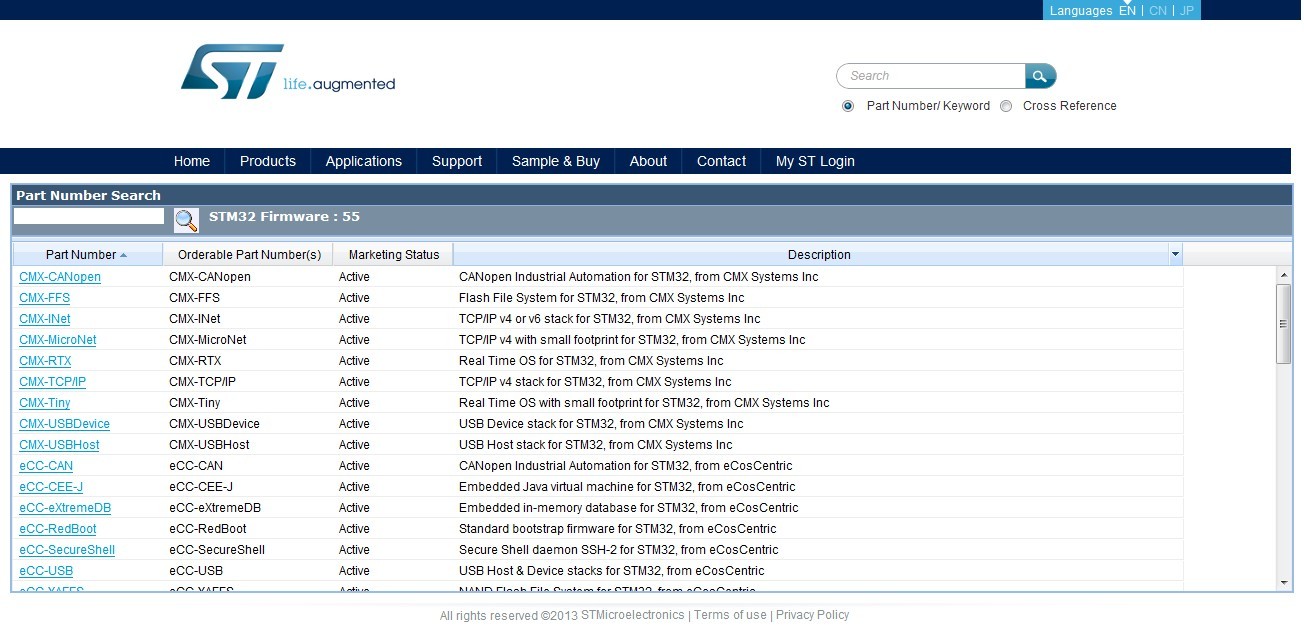This screenshot has height=643, width=1304.
Task: Click the table scrollbar up arrow
Action: pos(1284,274)
